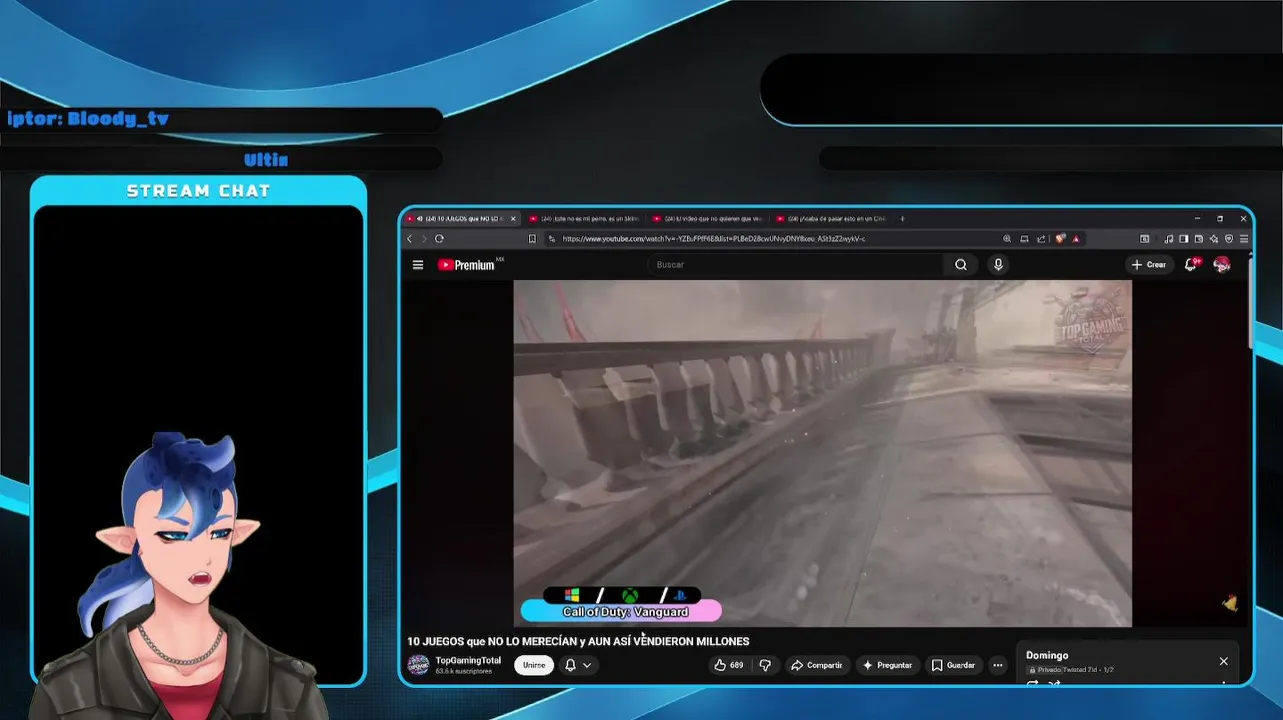Expand the notification bell dropdown for TopGamingTotal
Screen dimensions: 1283x720
point(578,665)
